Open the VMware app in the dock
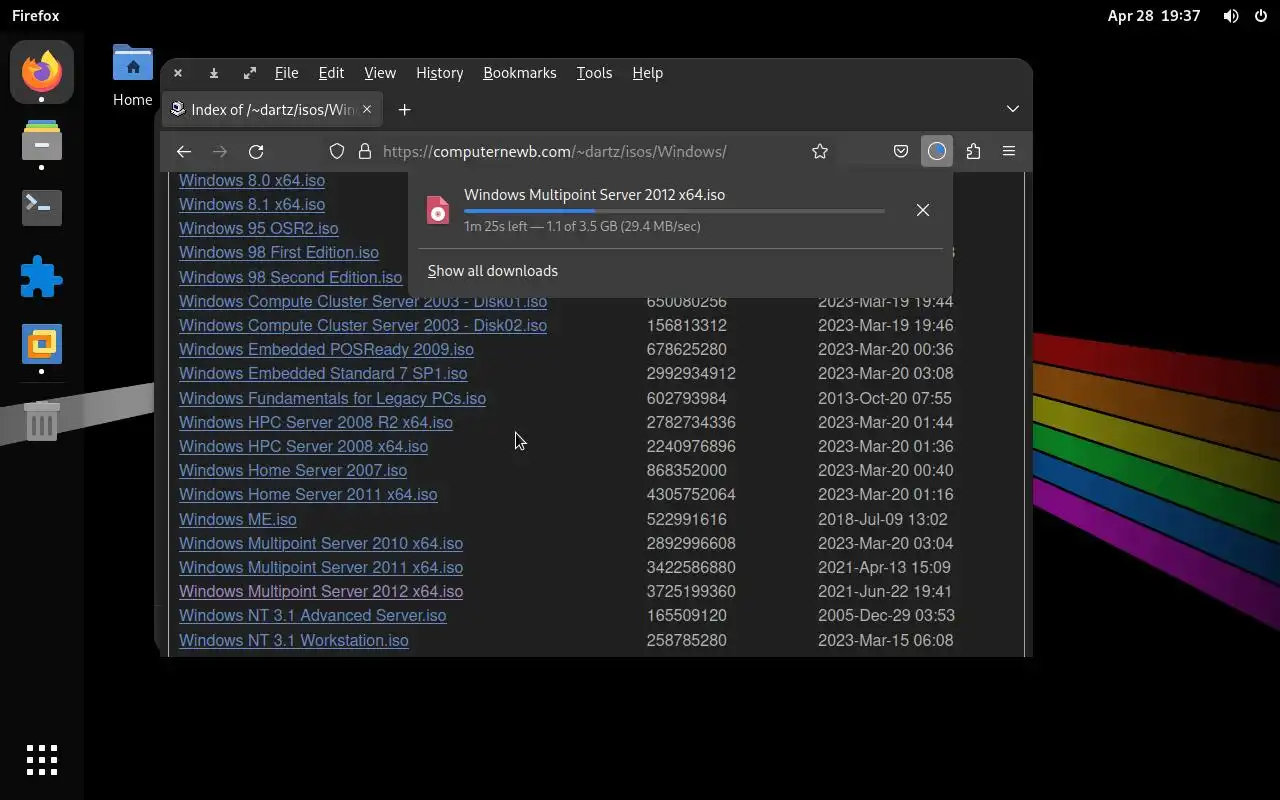This screenshot has width=1280, height=800. (42, 345)
